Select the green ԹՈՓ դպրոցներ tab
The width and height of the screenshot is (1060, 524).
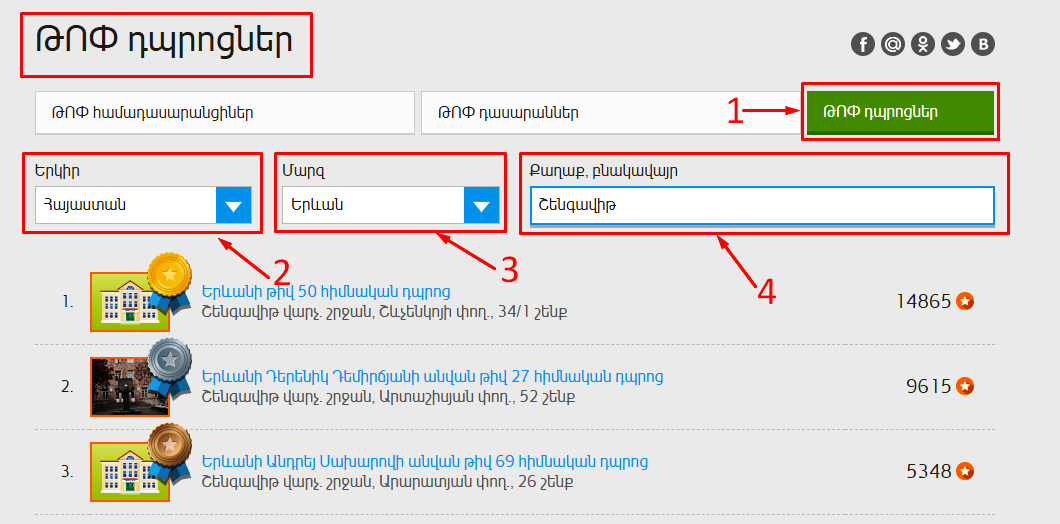900,113
